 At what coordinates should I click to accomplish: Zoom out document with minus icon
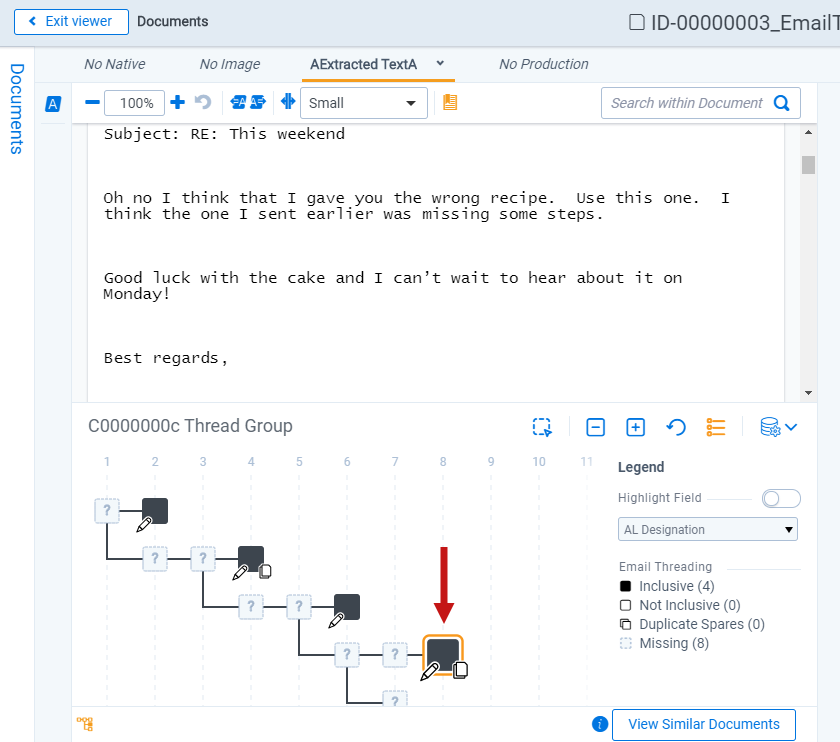point(92,102)
